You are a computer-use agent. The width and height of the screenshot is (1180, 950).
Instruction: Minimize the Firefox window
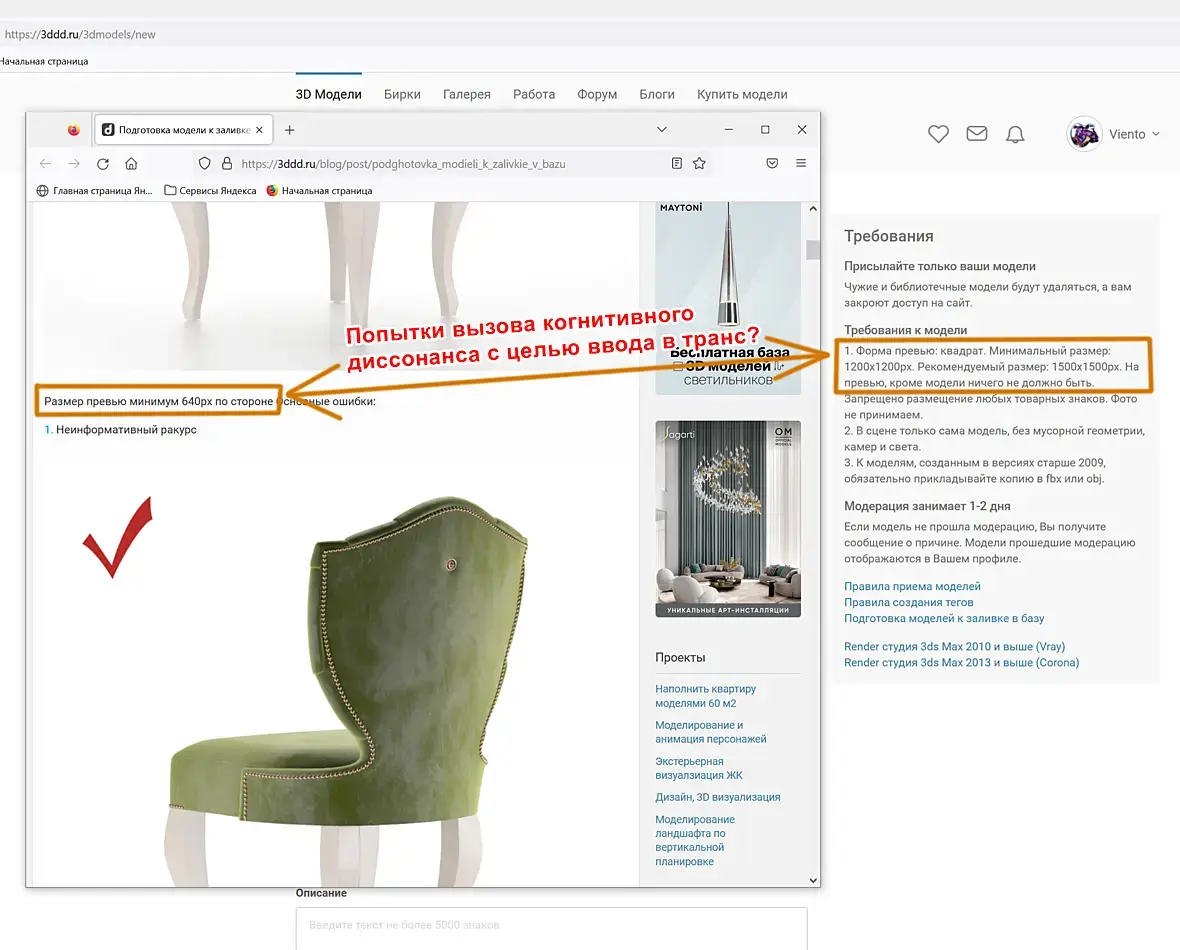coord(728,129)
